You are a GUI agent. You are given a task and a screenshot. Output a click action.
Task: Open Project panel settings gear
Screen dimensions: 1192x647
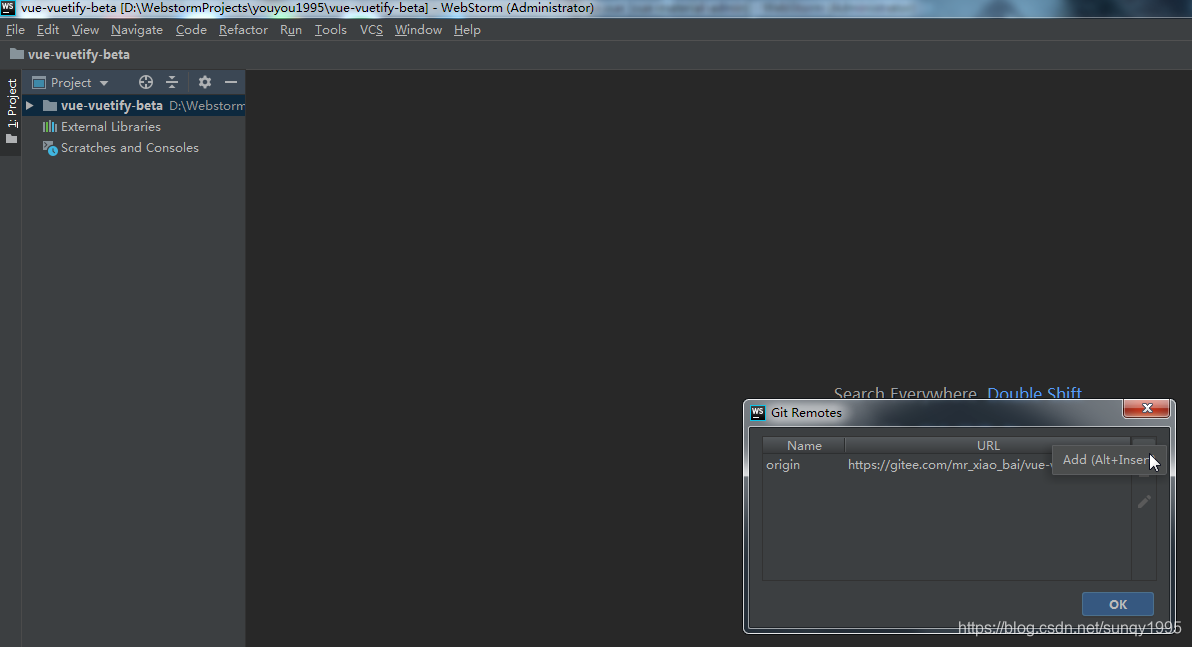[204, 82]
